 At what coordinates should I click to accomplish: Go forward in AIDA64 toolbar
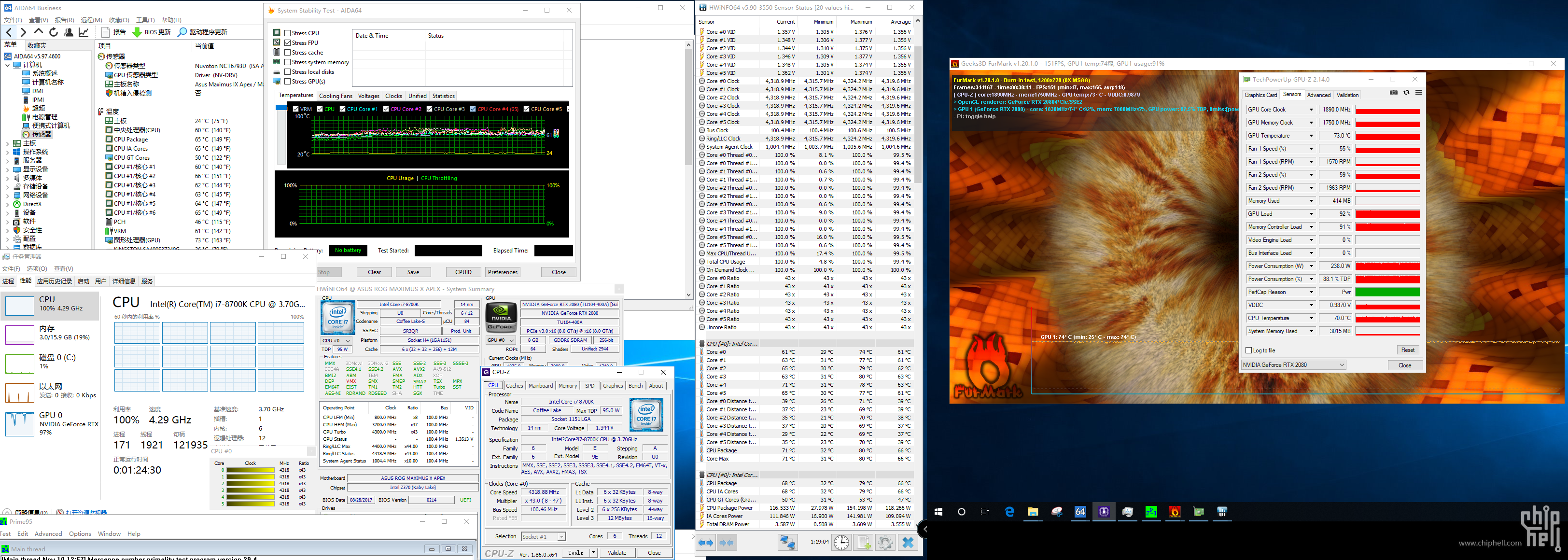[x=23, y=32]
